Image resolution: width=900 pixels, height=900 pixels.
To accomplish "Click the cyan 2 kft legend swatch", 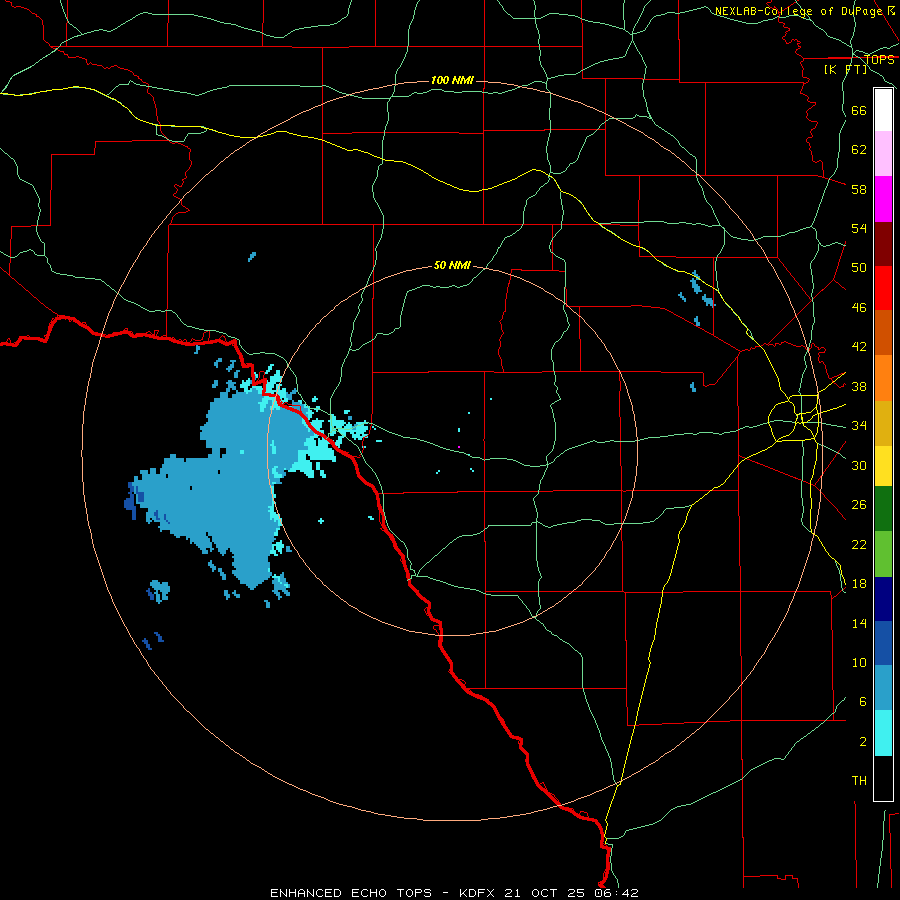I will (883, 733).
